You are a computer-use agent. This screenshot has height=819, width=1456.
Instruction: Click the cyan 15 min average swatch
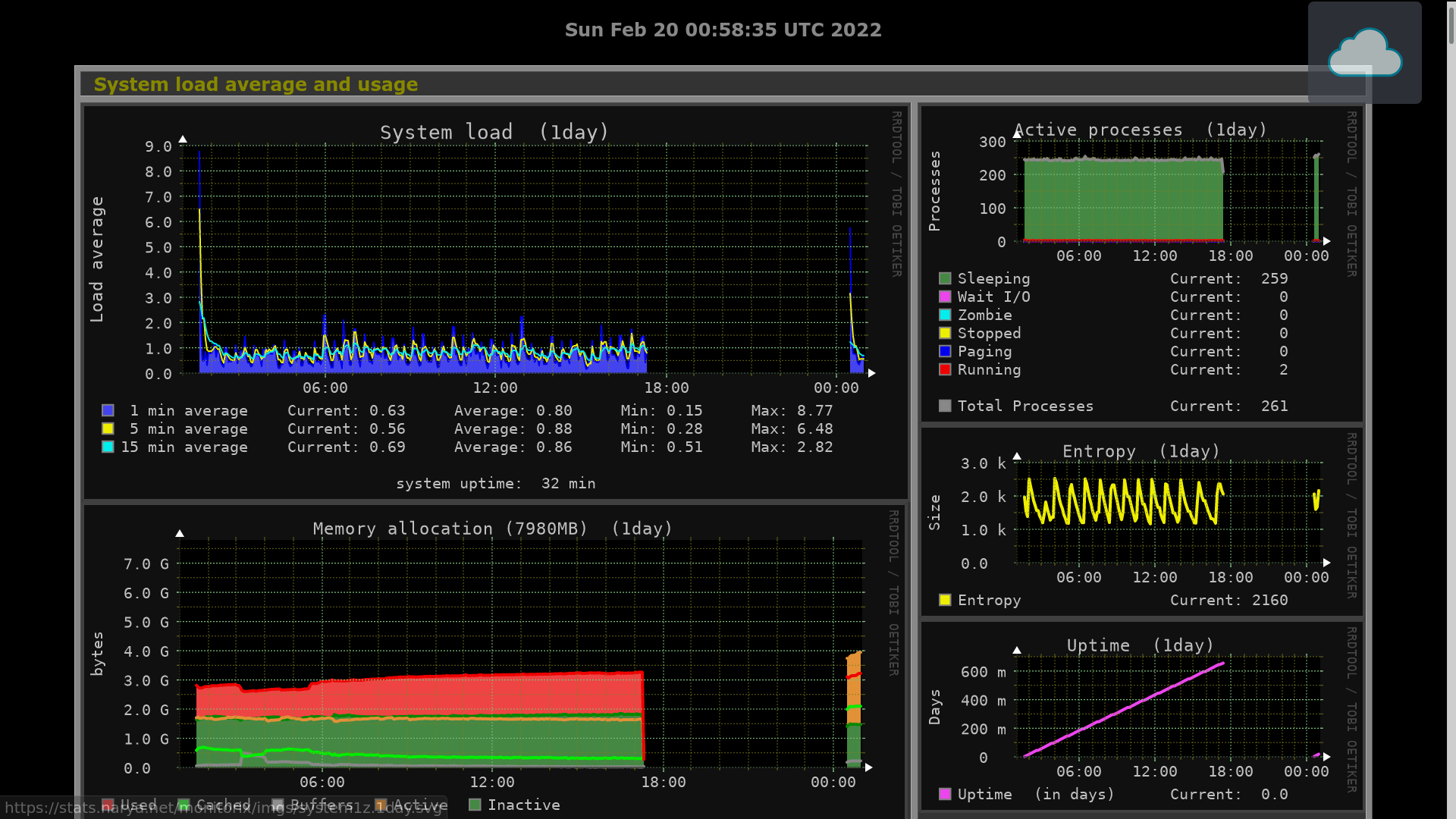(x=108, y=447)
